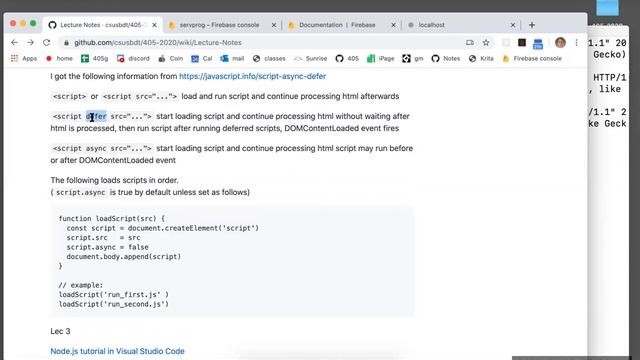Open the Krita bookmark
Image resolution: width=640 pixels, height=360 pixels.
482,58
